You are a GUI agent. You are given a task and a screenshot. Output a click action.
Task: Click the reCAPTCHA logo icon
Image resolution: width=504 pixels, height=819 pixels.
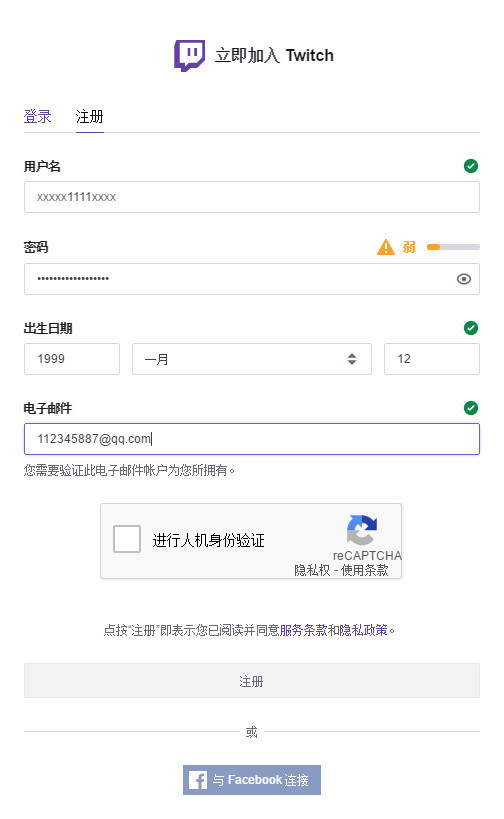pyautogui.click(x=362, y=530)
